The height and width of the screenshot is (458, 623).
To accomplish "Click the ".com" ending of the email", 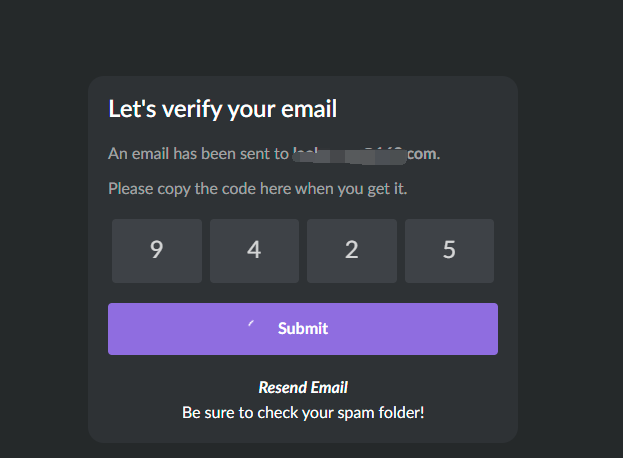I will pyautogui.click(x=422, y=155).
